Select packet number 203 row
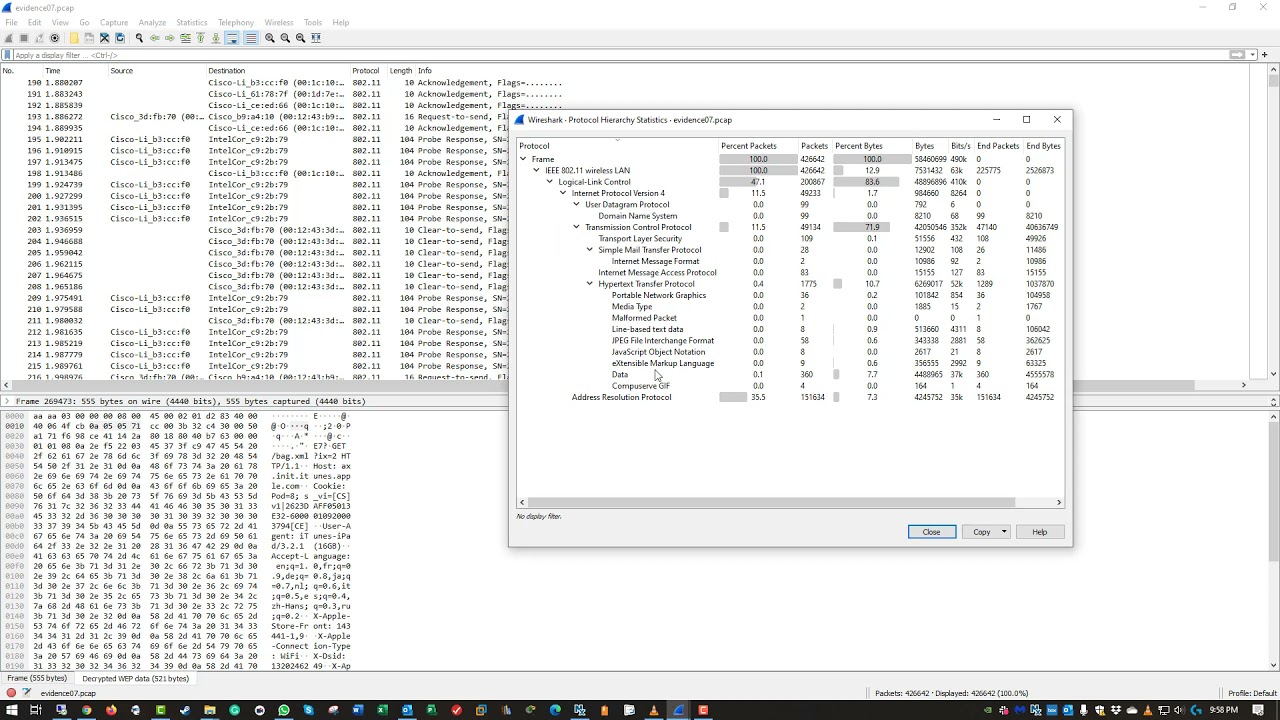This screenshot has width=1280, height=720. click(x=255, y=230)
